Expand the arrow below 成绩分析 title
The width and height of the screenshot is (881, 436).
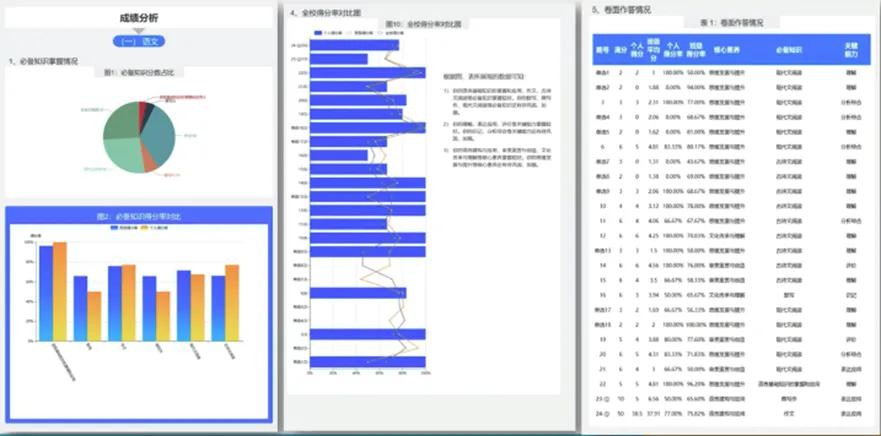coord(140,30)
